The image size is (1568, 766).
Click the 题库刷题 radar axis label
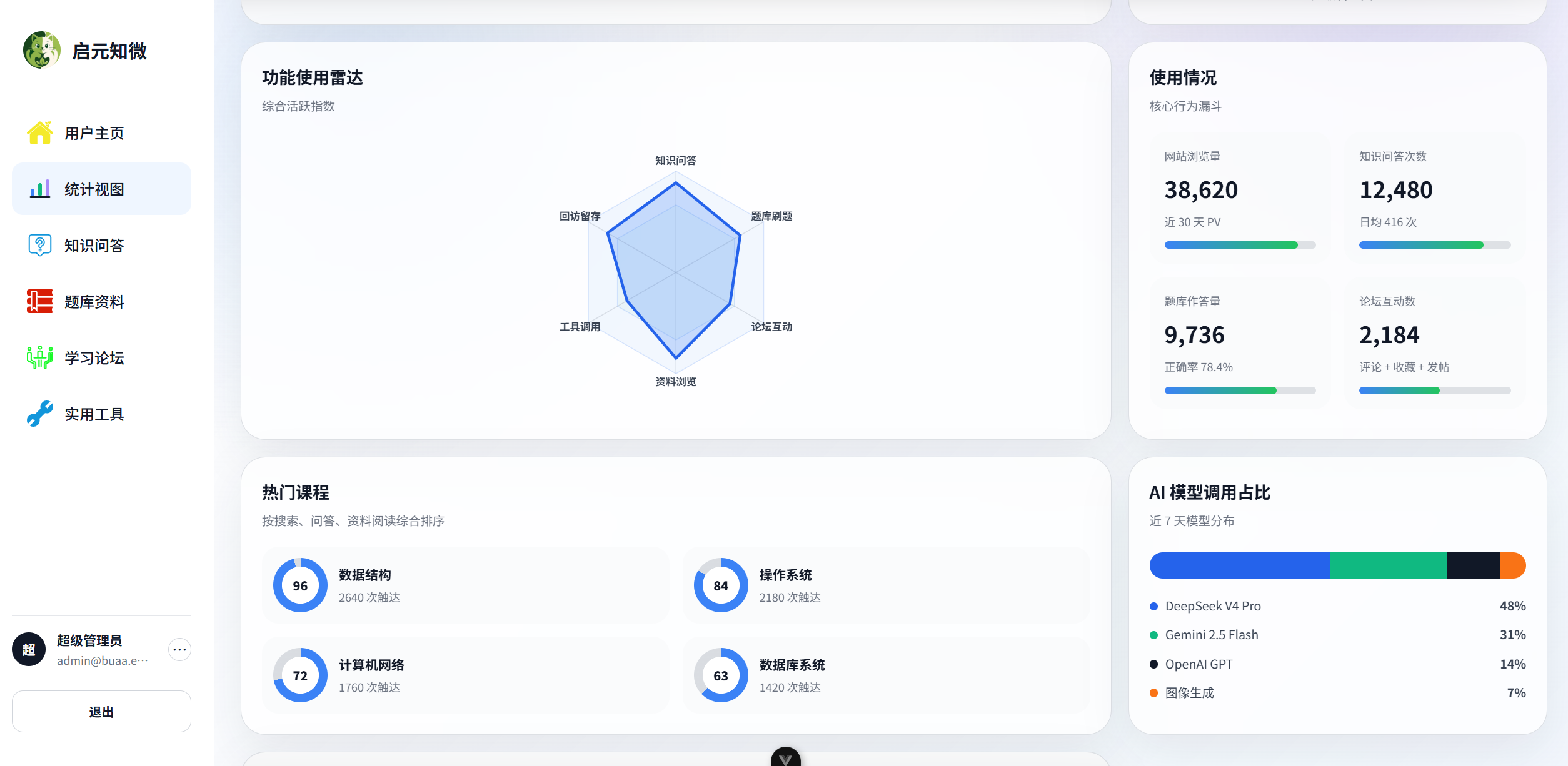(x=771, y=216)
